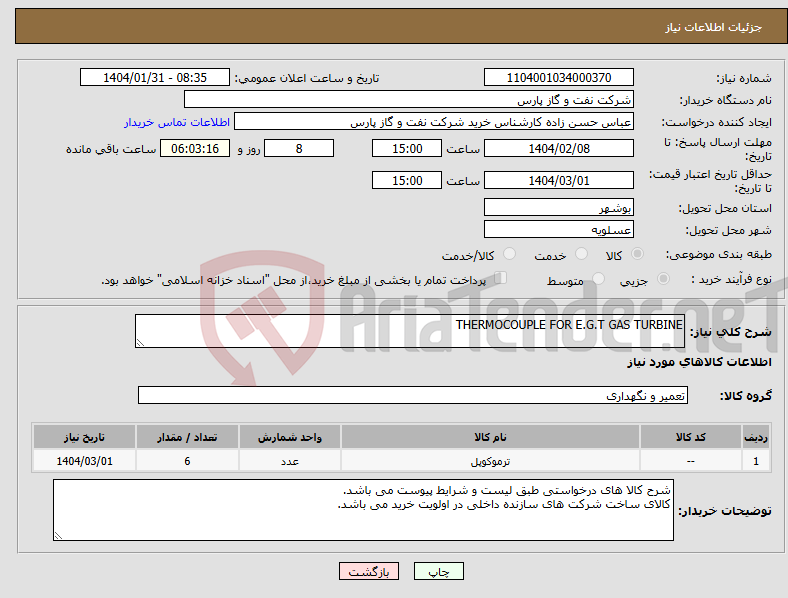The height and width of the screenshot is (598, 788).
Task: Click the واحد شمارش column header
Action: [290, 437]
